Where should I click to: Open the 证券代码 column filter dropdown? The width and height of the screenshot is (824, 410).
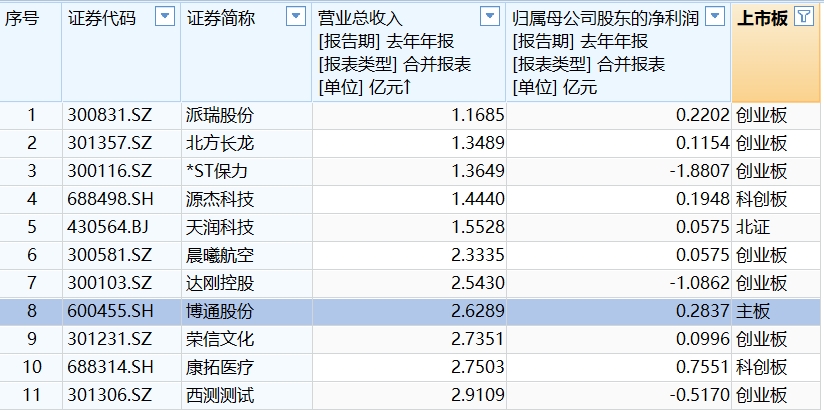click(x=165, y=17)
